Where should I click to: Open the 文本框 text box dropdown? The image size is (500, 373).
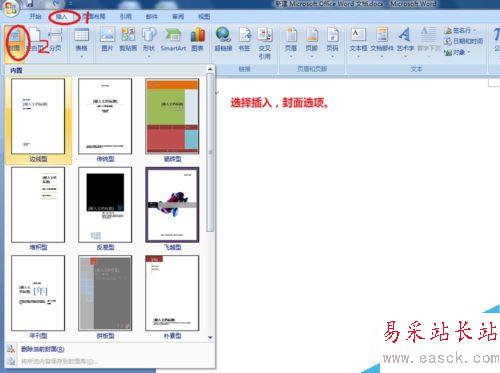pyautogui.click(x=358, y=43)
